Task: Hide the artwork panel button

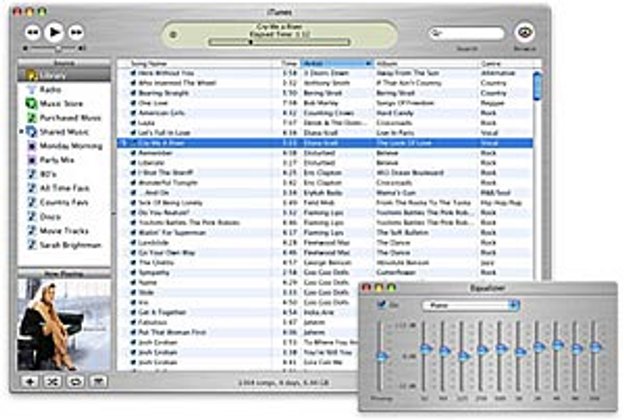Action: [98, 382]
